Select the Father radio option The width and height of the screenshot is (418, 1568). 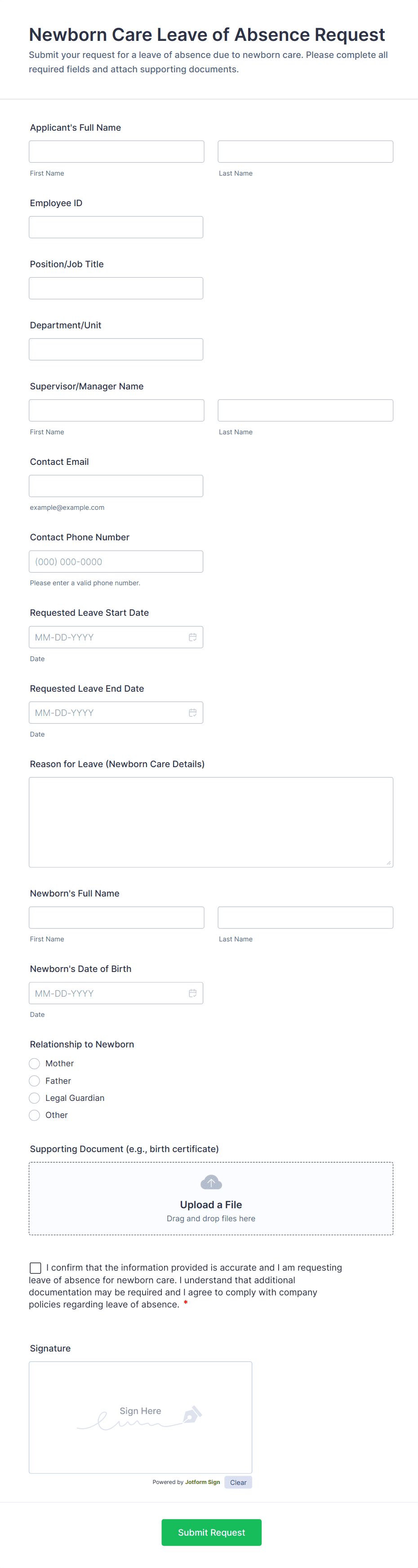click(x=35, y=1081)
